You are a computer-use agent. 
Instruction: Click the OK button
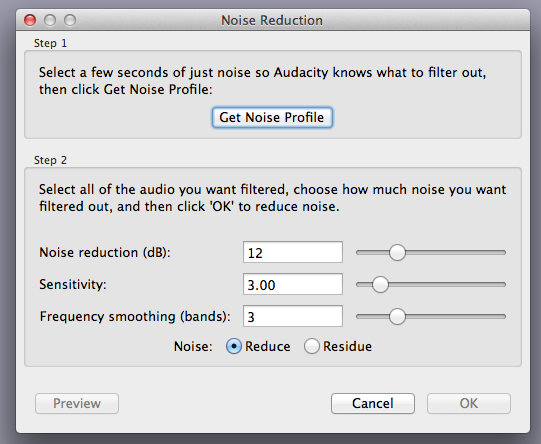[x=469, y=403]
